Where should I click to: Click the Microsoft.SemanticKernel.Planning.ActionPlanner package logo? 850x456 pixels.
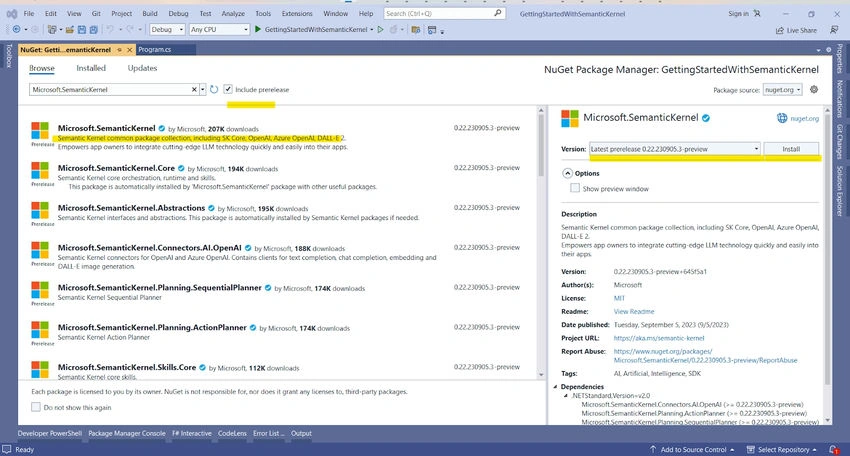click(40, 330)
